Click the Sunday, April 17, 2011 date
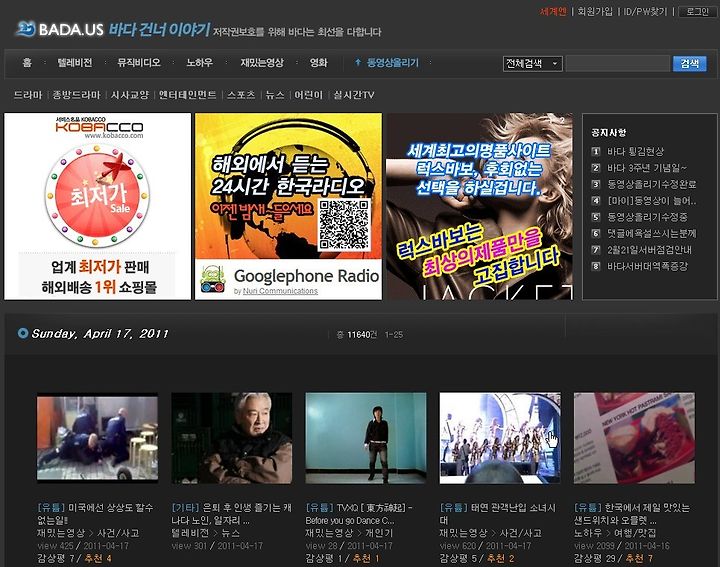Image resolution: width=720 pixels, height=567 pixels. [100, 334]
